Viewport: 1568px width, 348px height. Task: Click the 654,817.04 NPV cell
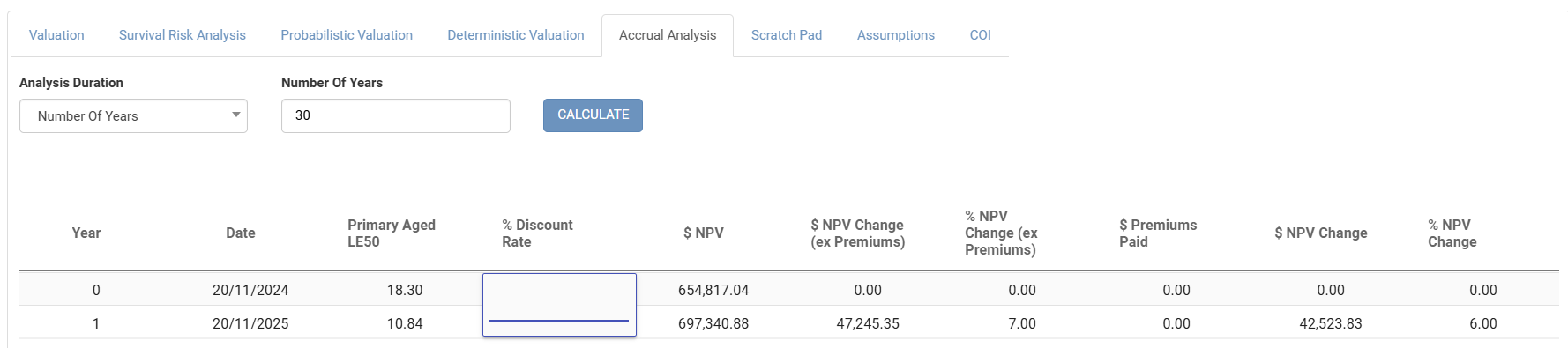(713, 290)
